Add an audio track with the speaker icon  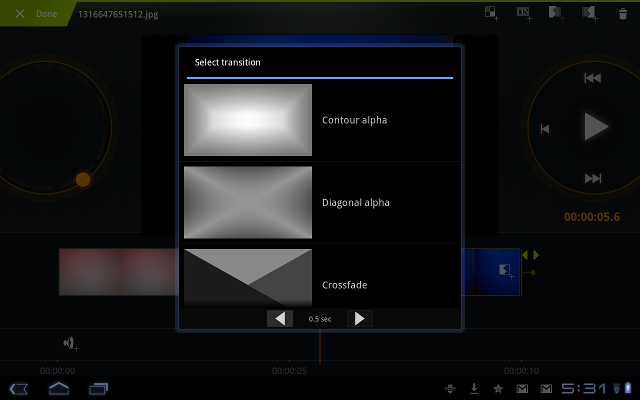pos(71,344)
